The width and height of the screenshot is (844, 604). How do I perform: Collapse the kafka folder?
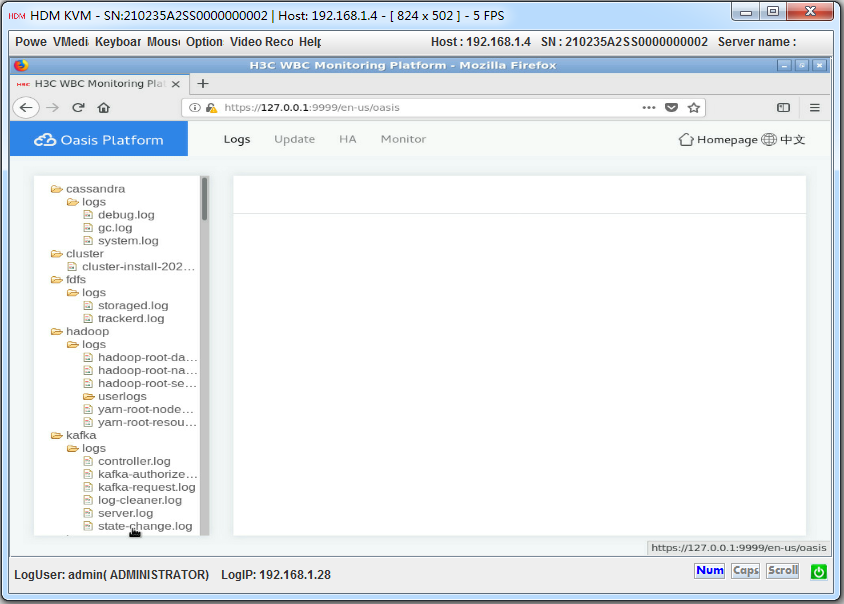point(57,435)
